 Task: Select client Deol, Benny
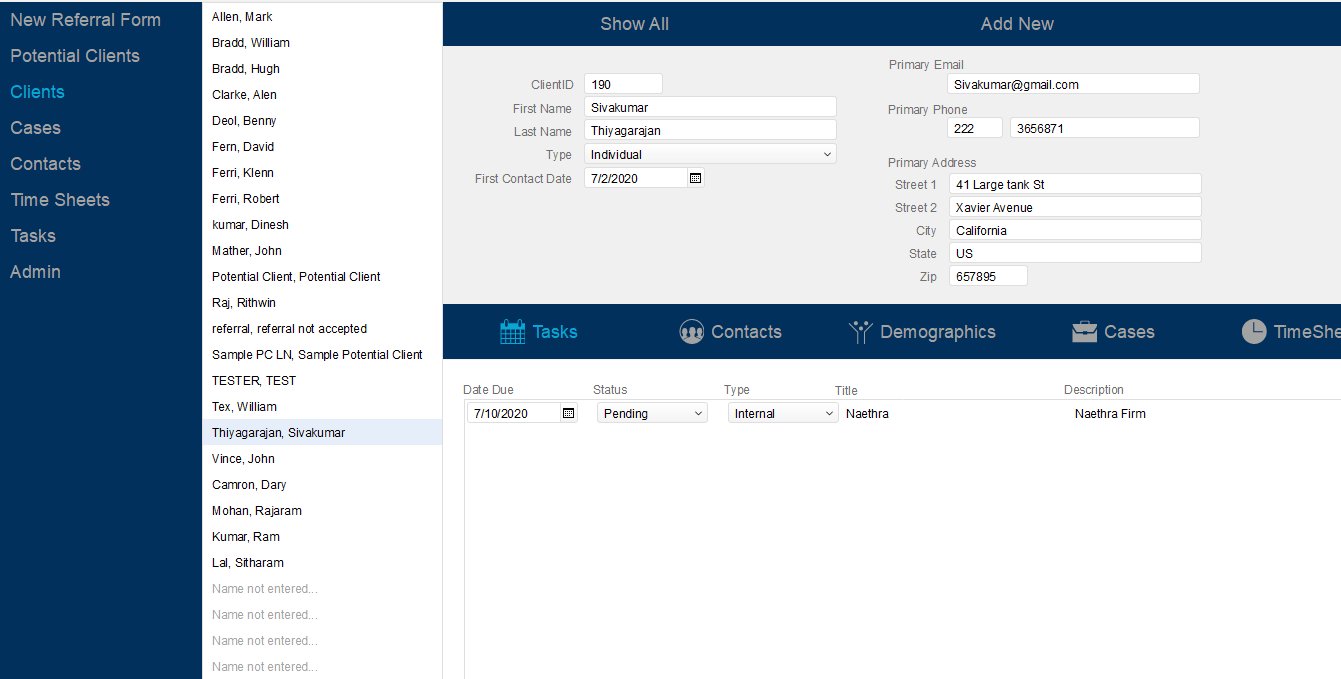click(x=322, y=121)
